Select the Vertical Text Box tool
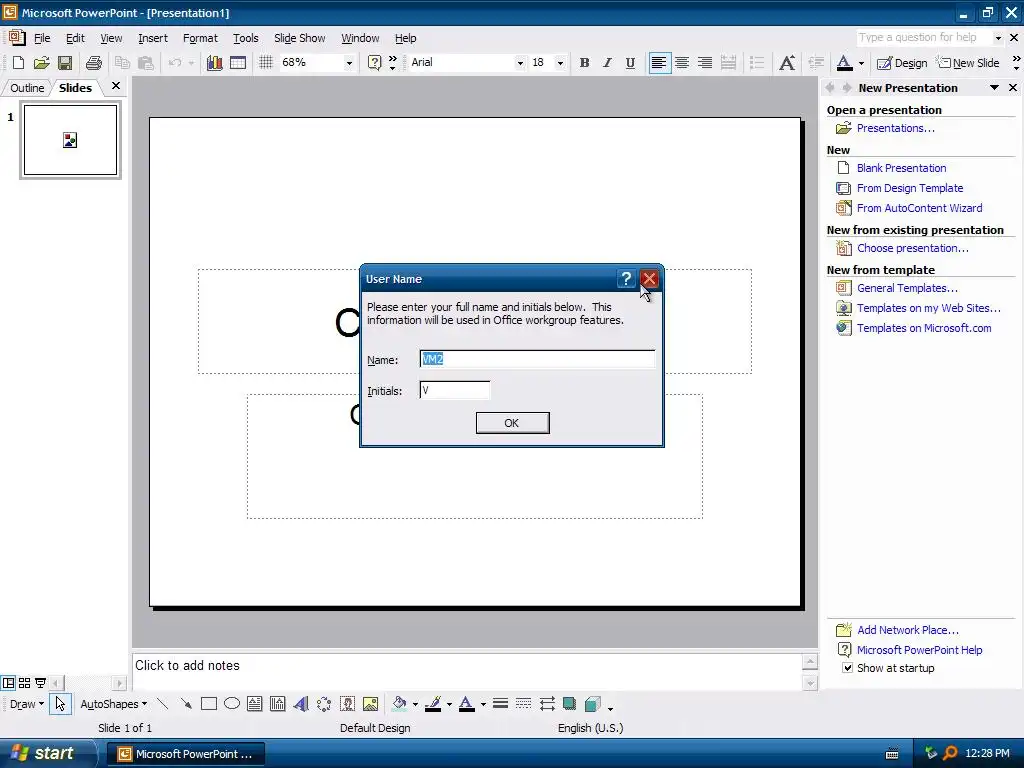Image resolution: width=1024 pixels, height=768 pixels. 278,703
